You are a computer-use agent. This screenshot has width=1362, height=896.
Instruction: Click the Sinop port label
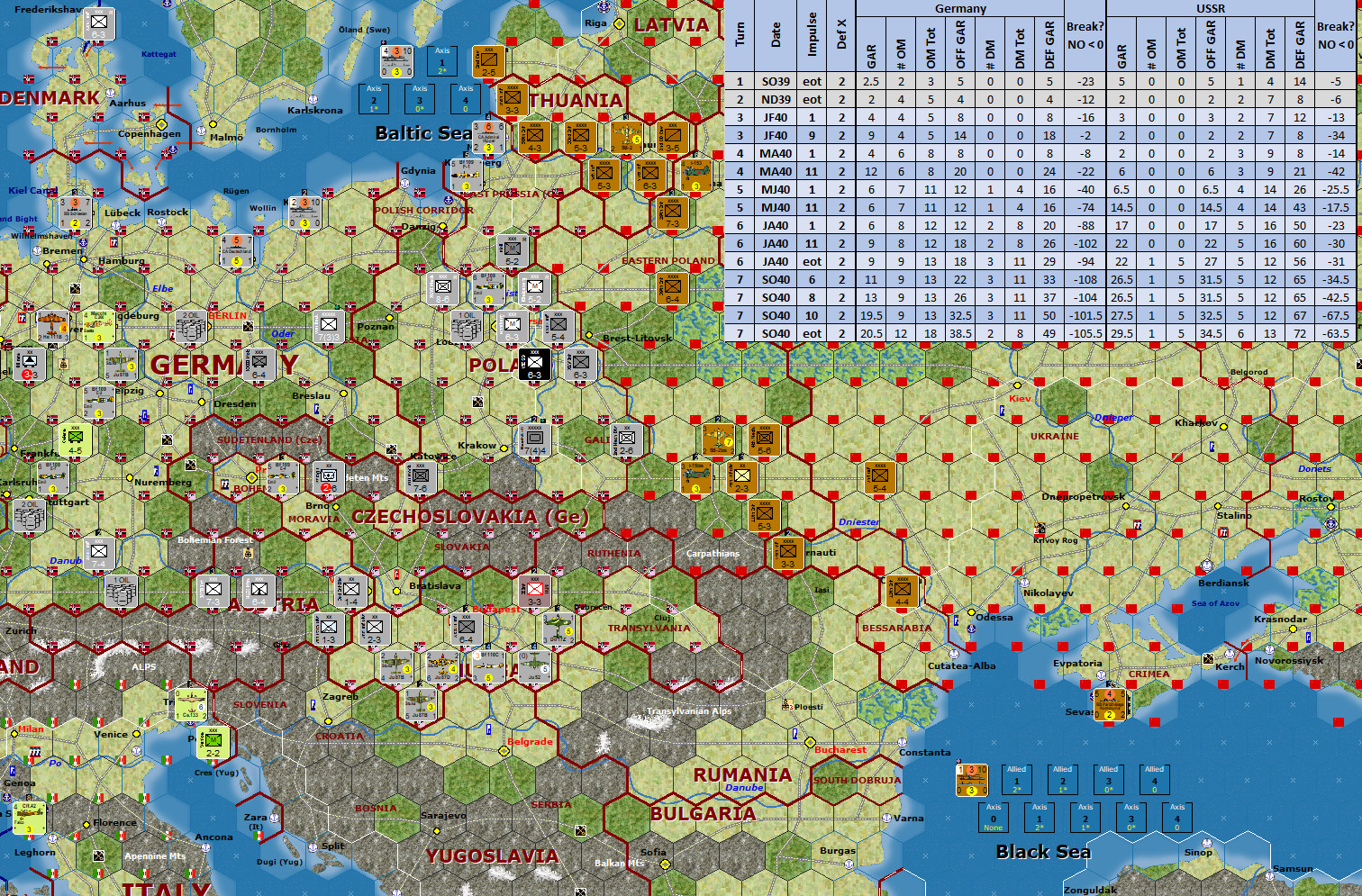point(1198,852)
